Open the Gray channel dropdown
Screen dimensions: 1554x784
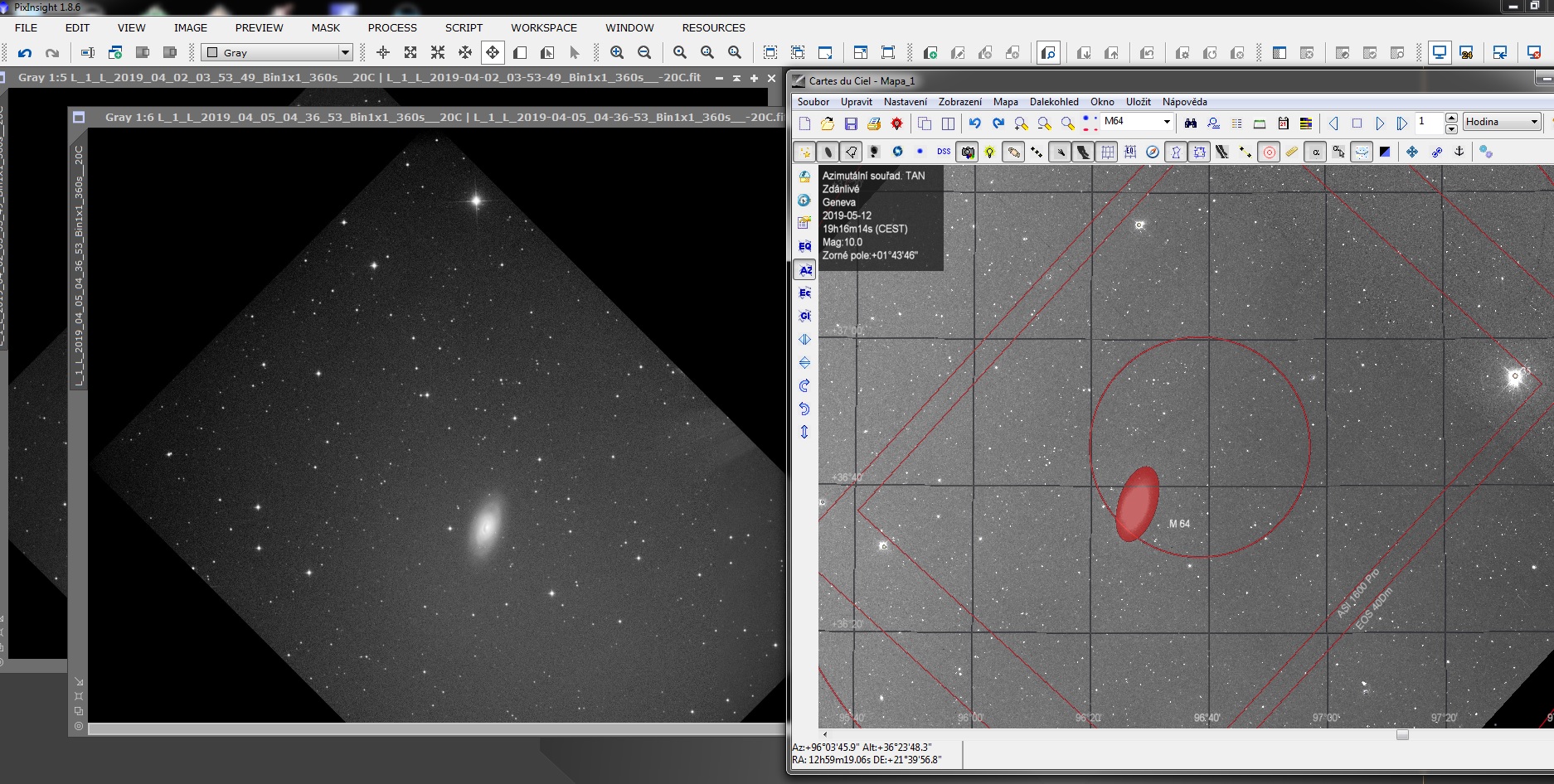click(x=277, y=53)
